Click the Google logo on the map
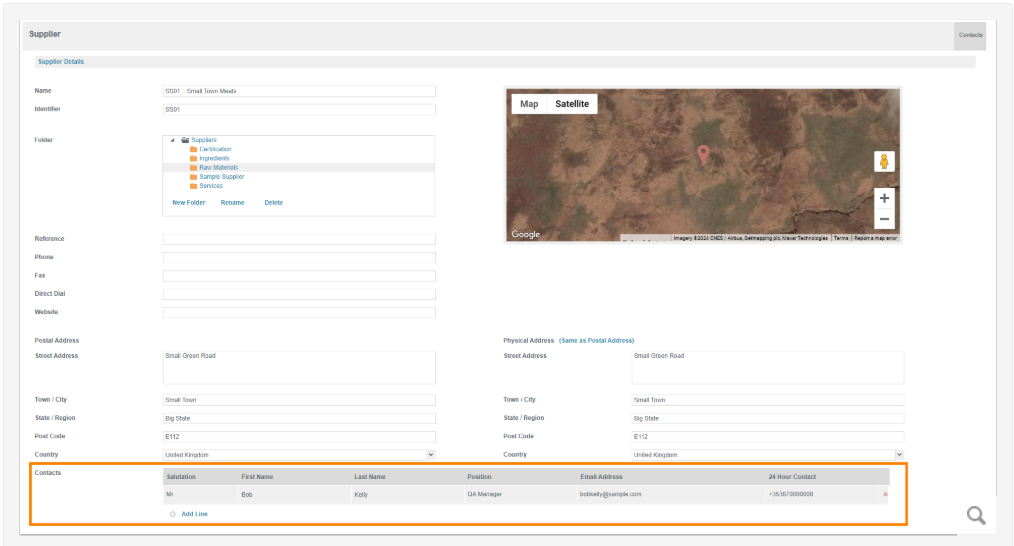1014x546 pixels. (x=526, y=234)
